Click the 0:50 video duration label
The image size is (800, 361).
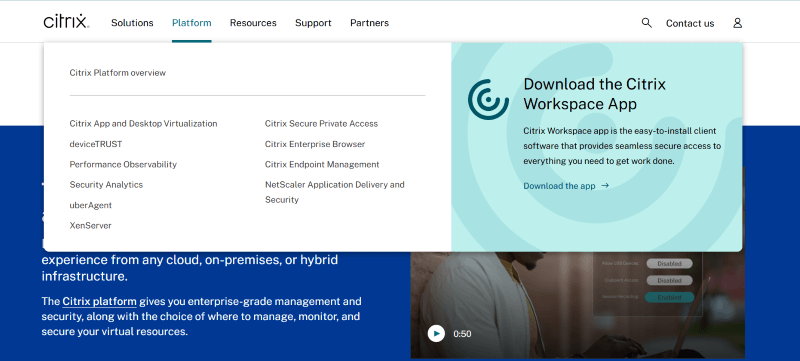462,334
